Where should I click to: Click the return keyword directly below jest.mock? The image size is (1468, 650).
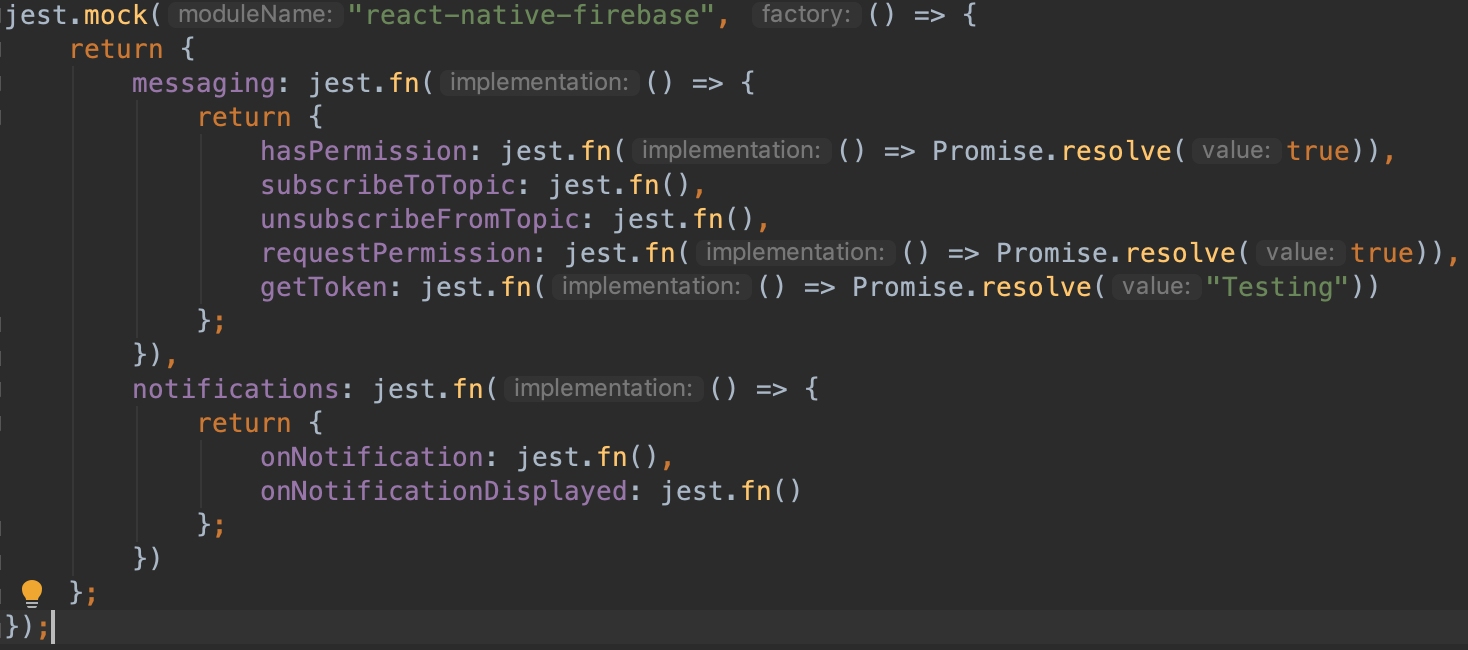[x=116, y=49]
